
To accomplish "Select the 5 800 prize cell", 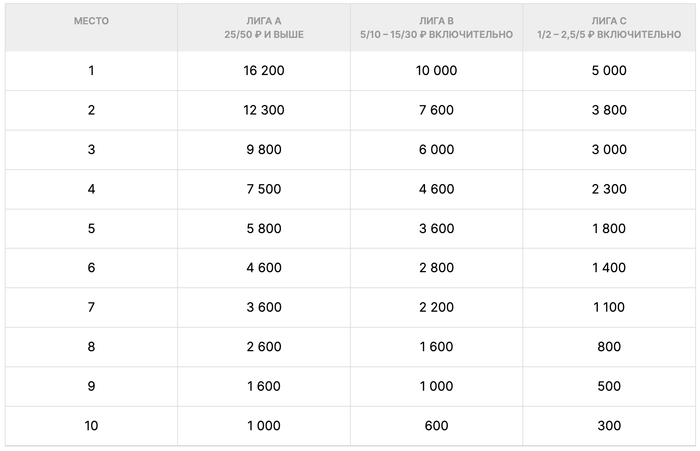I will tap(264, 229).
